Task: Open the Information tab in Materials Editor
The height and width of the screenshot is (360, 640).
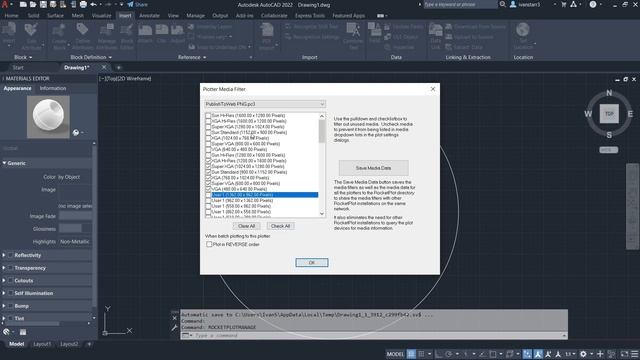Action: (x=53, y=88)
